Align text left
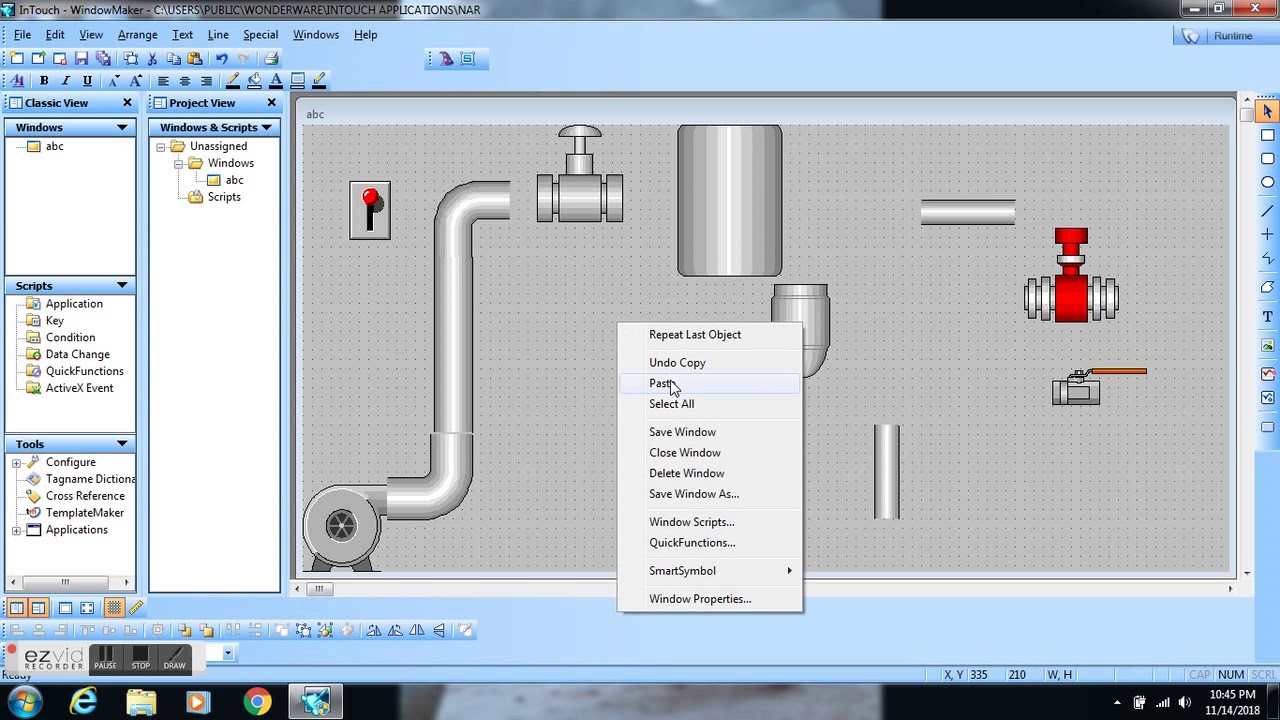 pos(163,81)
